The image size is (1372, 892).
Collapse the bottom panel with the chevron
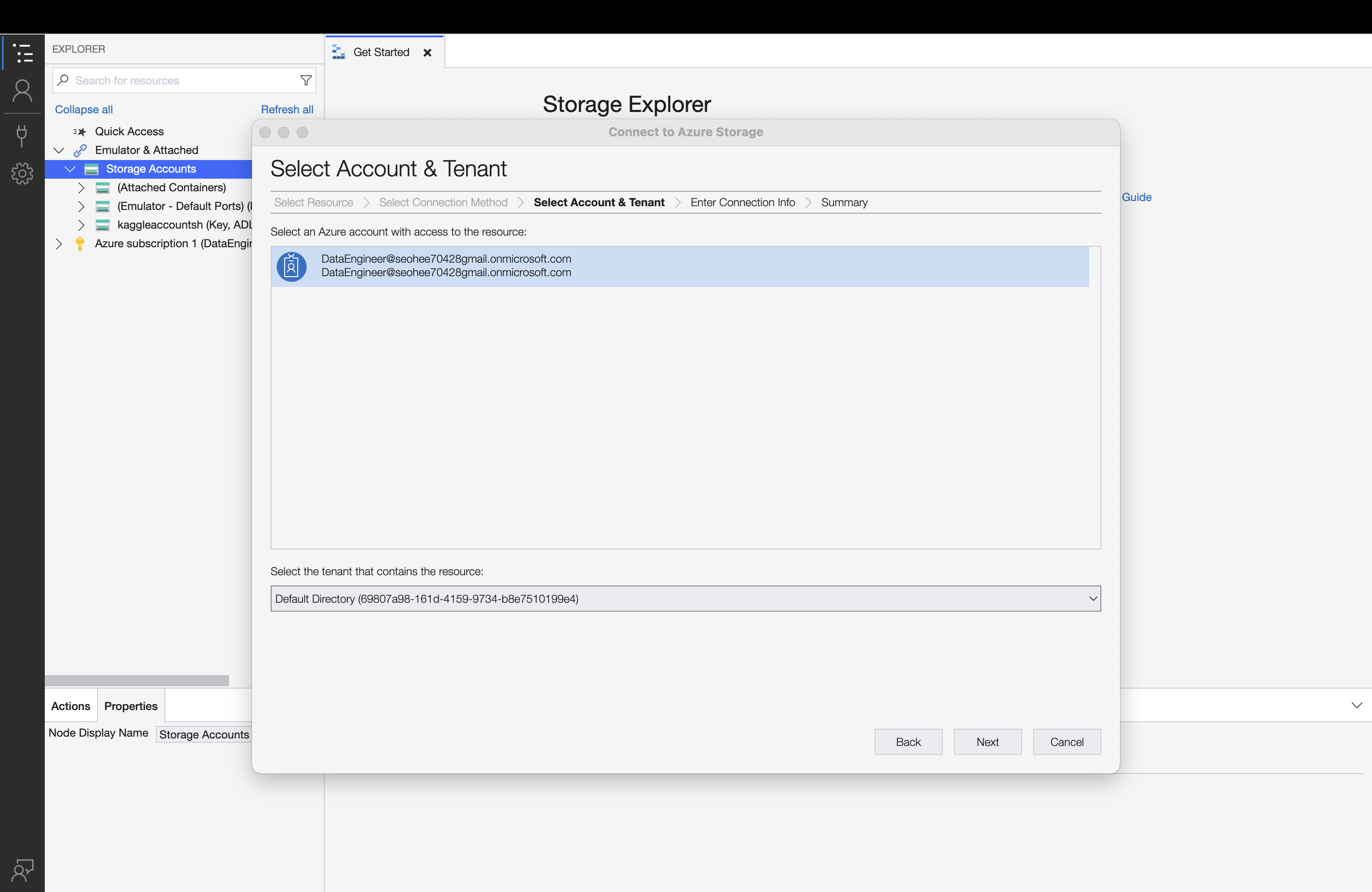1357,705
